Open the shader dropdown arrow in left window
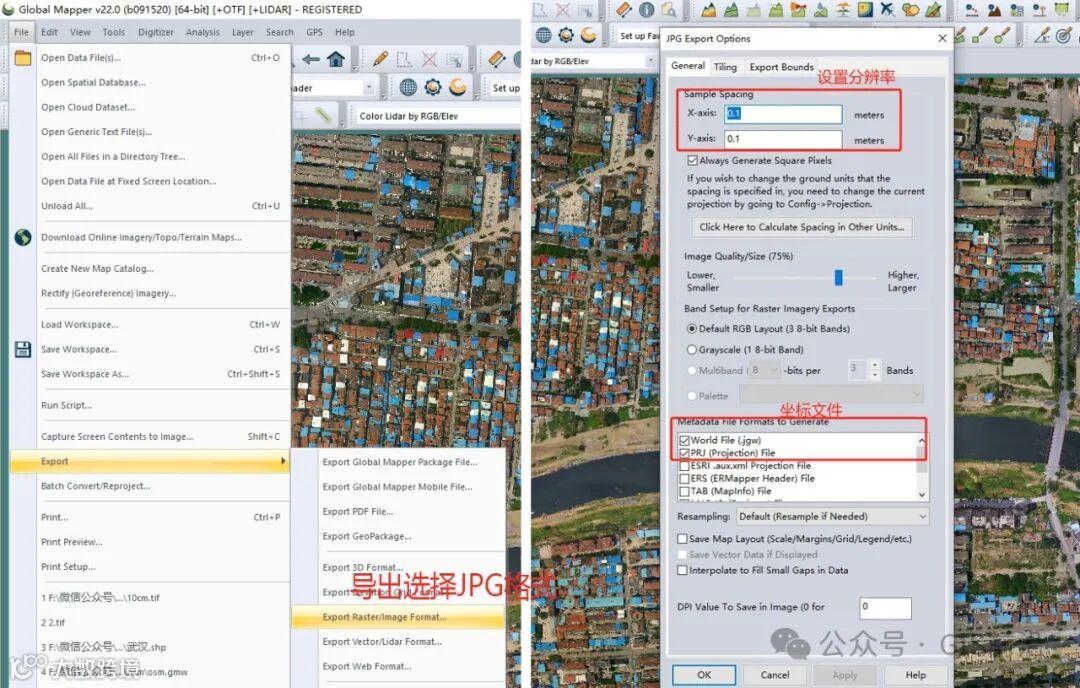This screenshot has width=1080, height=688. pos(369,87)
